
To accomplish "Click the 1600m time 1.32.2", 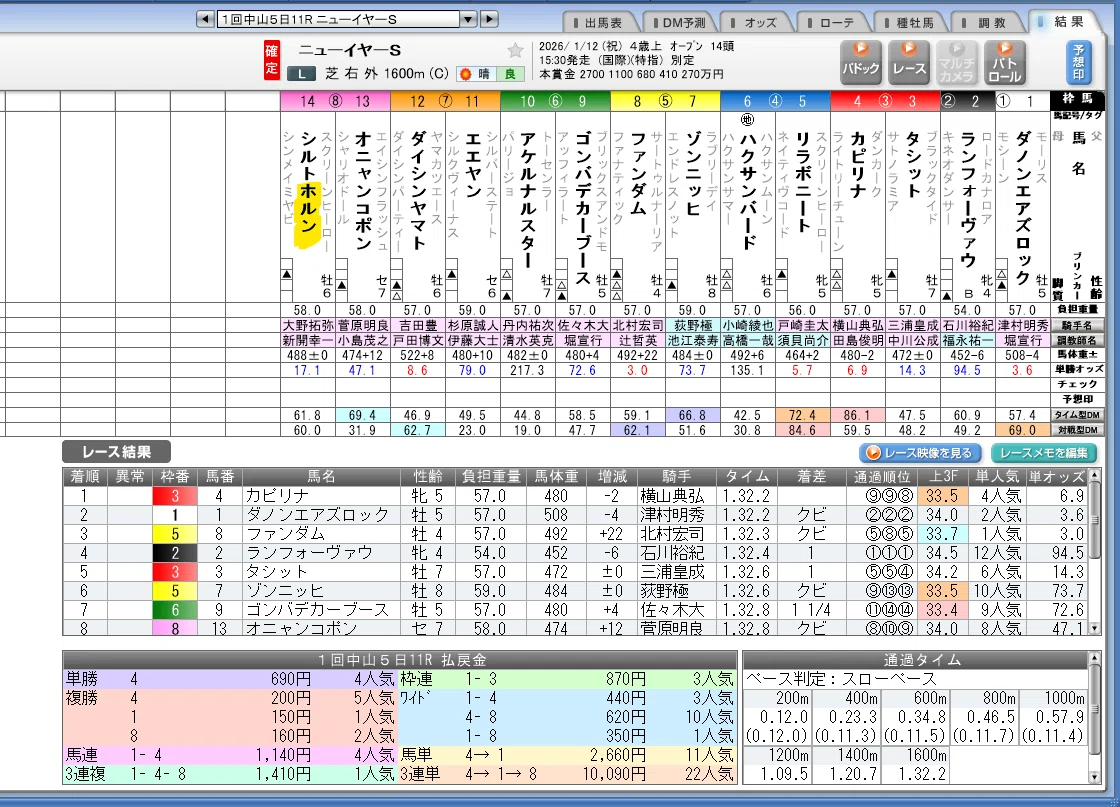I will (x=916, y=774).
